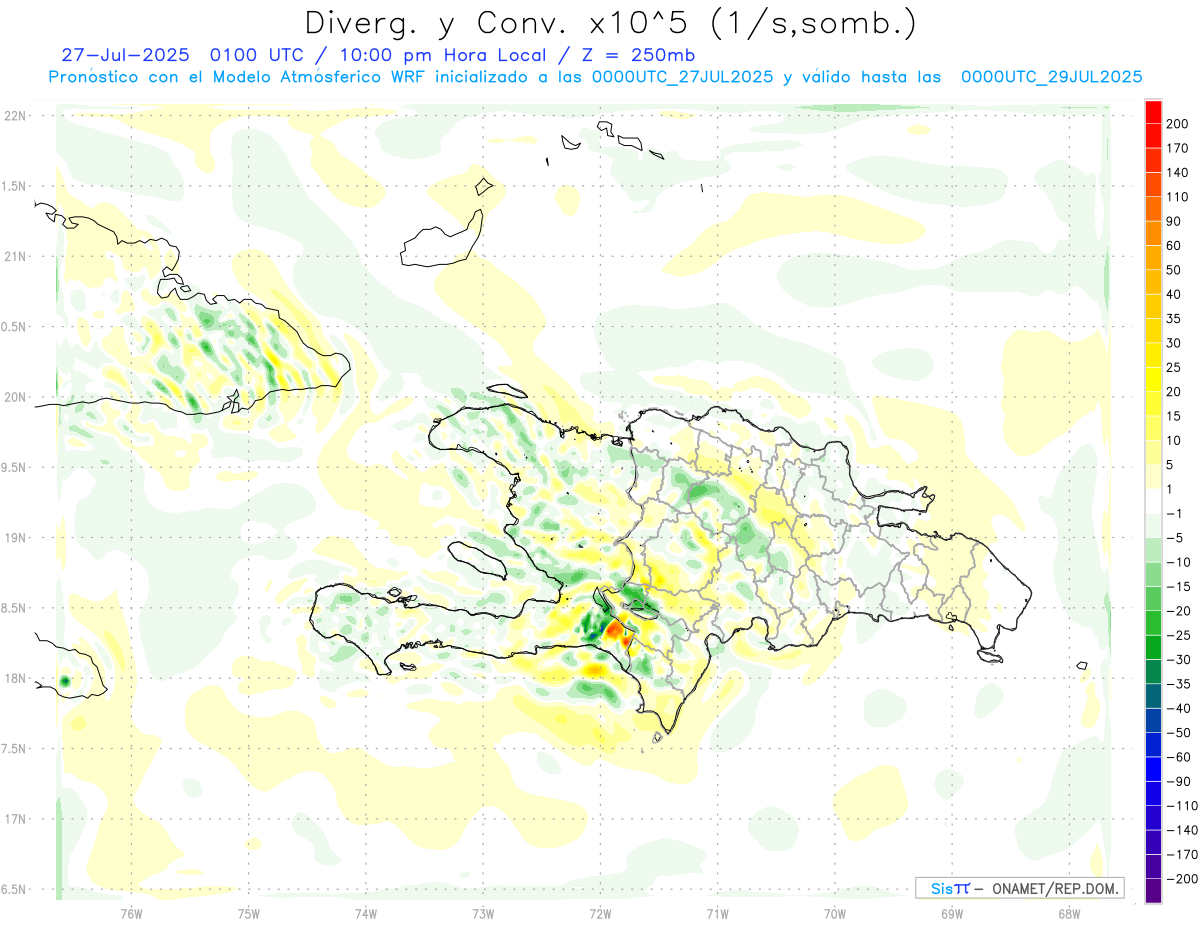Screen dimensions: 1200x927
Task: Click the '74W' longitude label
Action: click(x=366, y=913)
